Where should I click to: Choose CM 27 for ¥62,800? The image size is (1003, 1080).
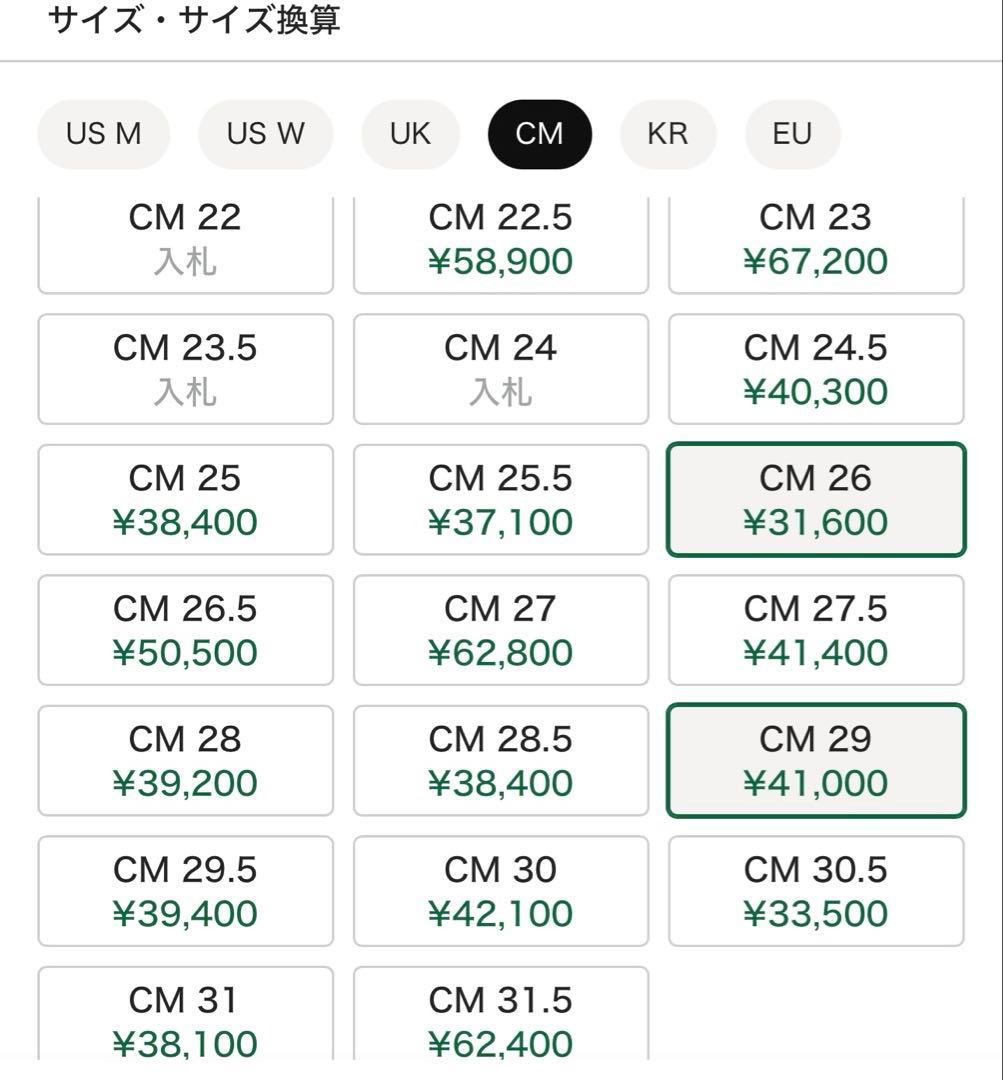tap(500, 630)
